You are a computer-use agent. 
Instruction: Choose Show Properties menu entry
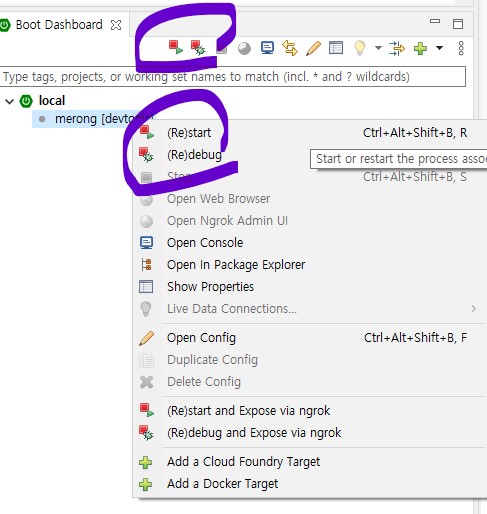[x=310, y=287]
